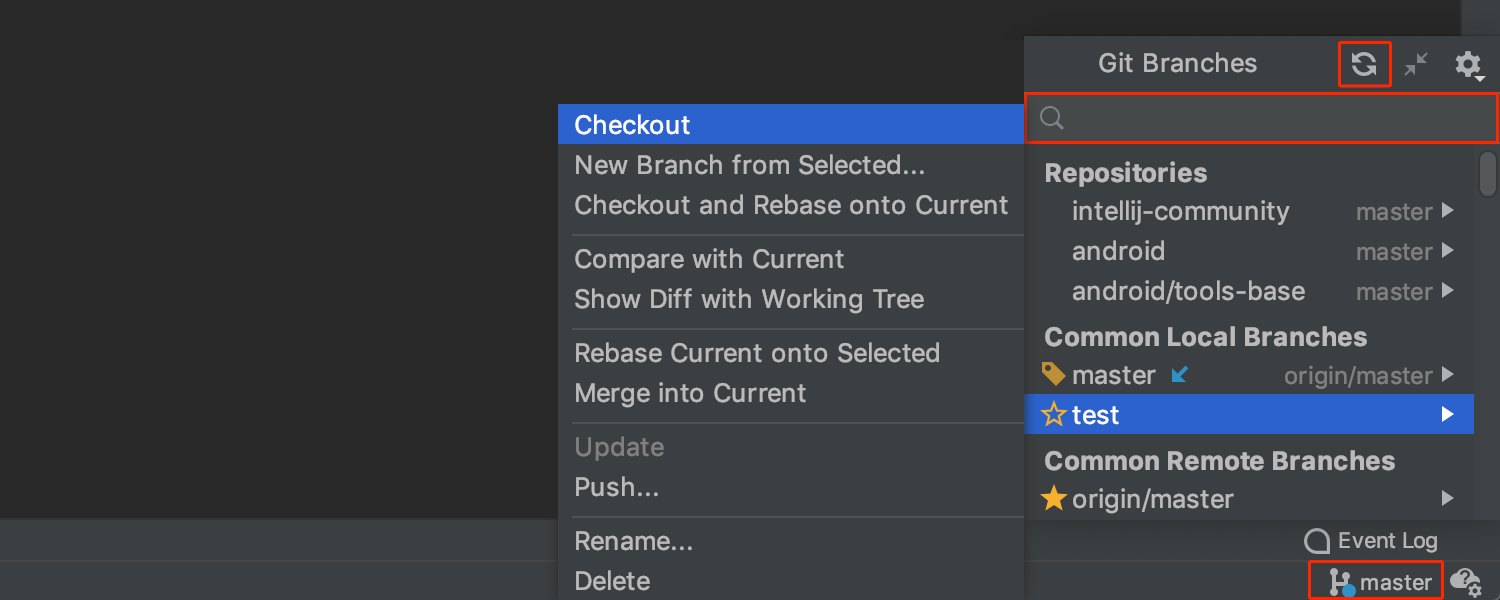Image resolution: width=1500 pixels, height=600 pixels.
Task: Open Git Branches settings via gear icon
Action: tap(1468, 64)
